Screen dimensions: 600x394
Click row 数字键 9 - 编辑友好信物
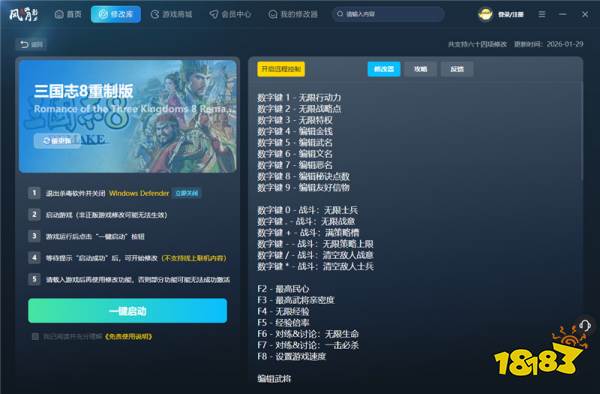pos(303,187)
